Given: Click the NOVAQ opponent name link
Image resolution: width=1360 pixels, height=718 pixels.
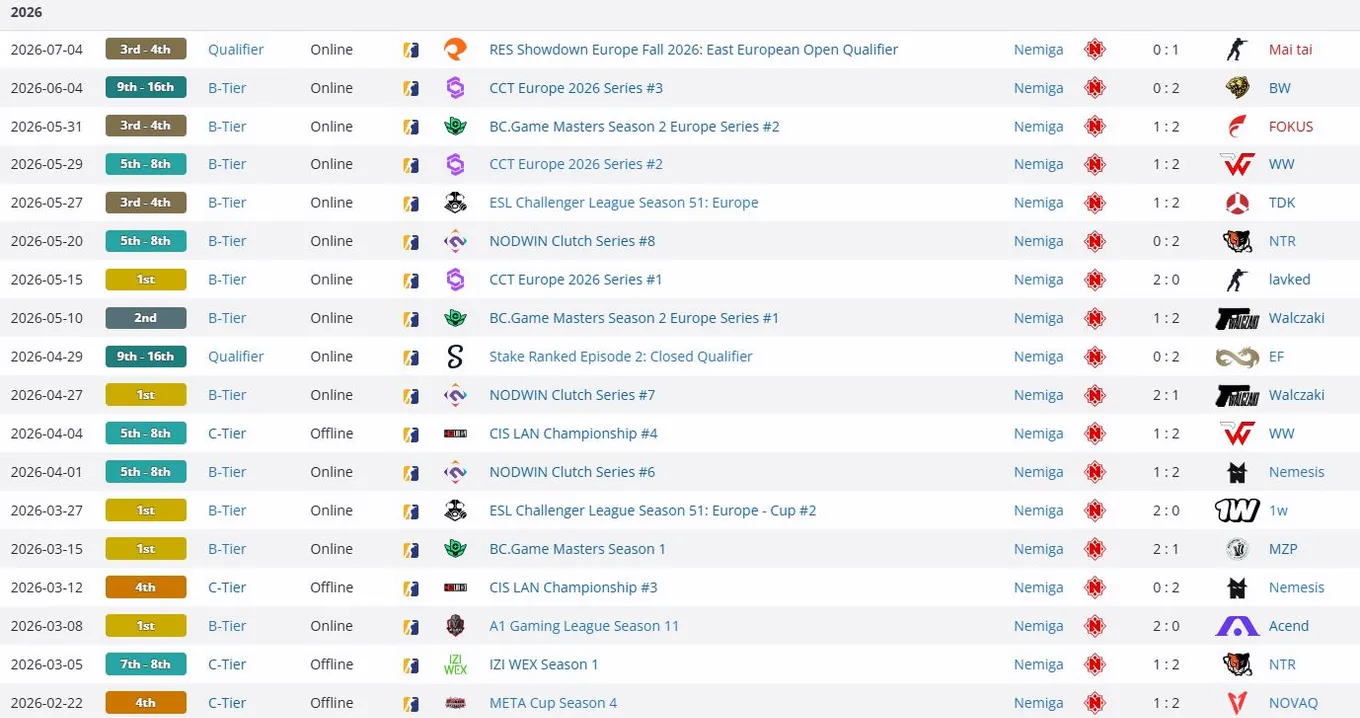Looking at the screenshot, I should [x=1293, y=703].
